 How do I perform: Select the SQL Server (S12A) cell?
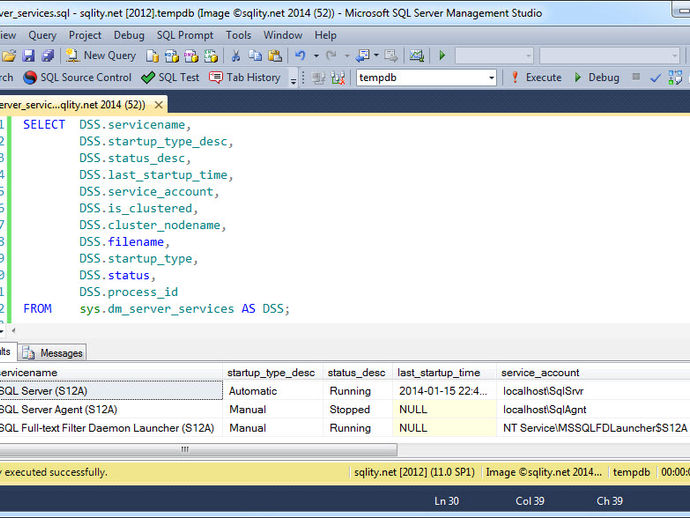click(x=111, y=391)
